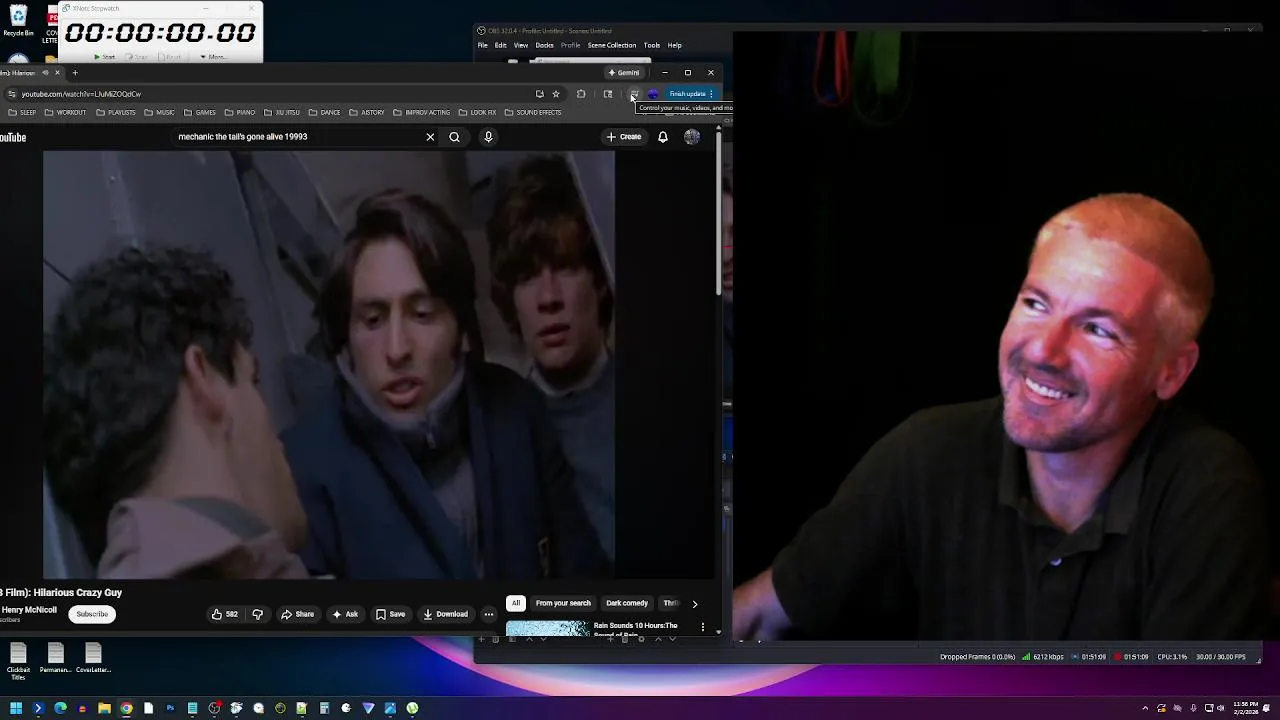Open the Help menu in OBS
Viewport: 1280px width, 720px height.
[x=675, y=45]
